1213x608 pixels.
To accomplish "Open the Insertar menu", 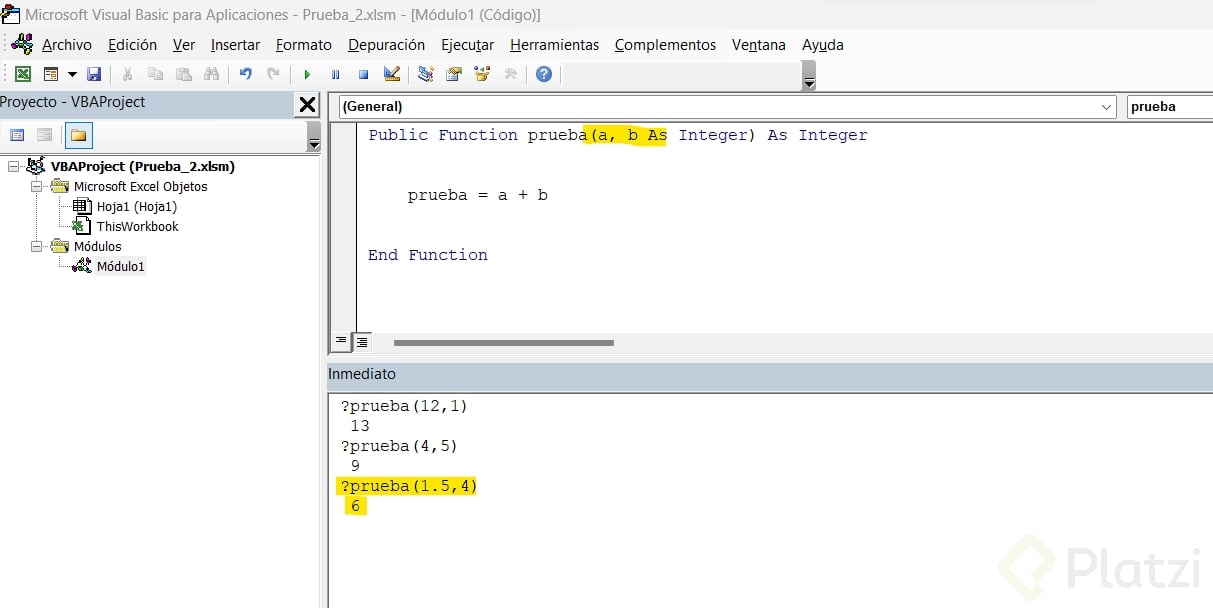I will click(x=235, y=45).
